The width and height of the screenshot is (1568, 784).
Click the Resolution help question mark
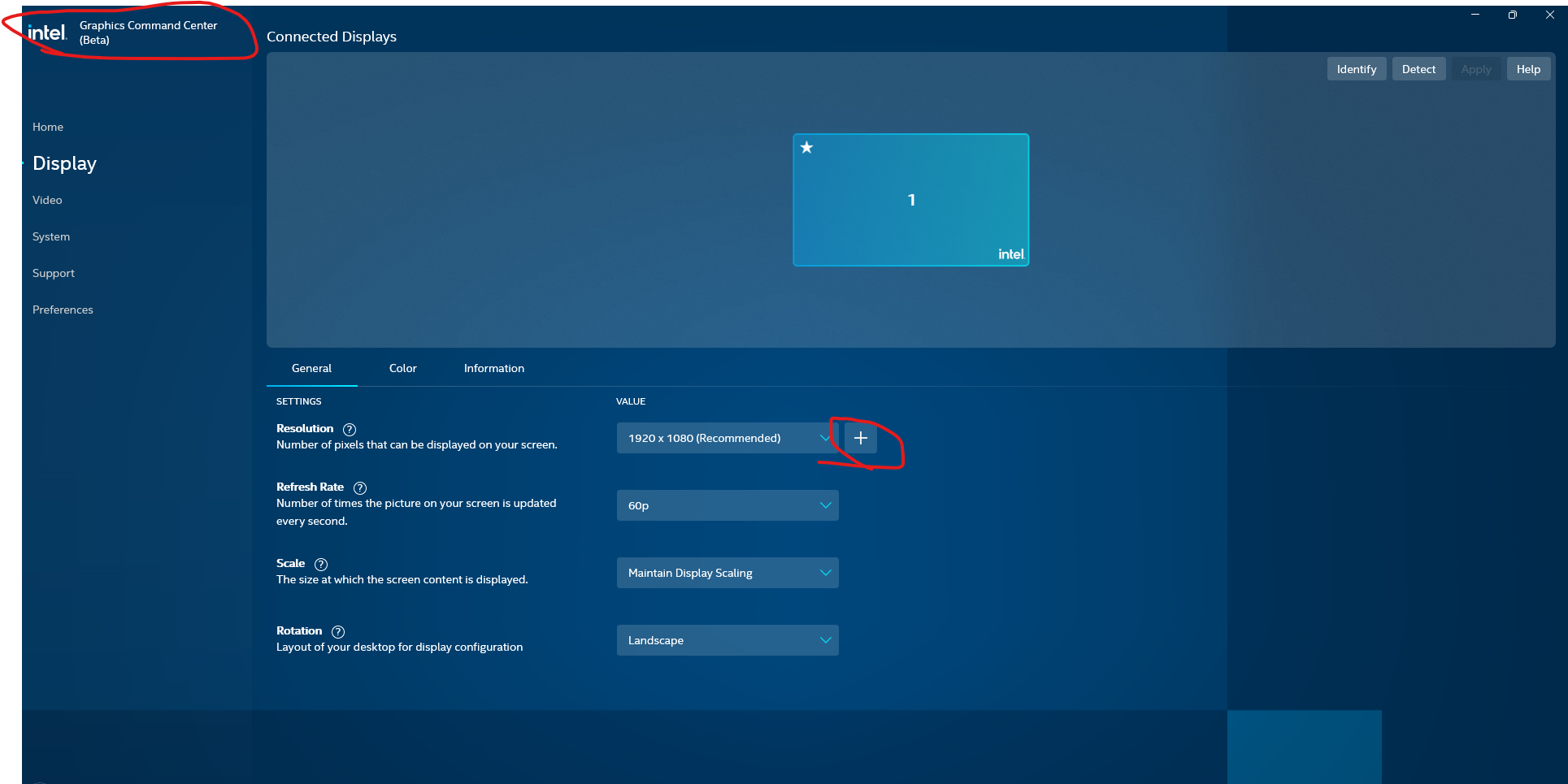(350, 429)
